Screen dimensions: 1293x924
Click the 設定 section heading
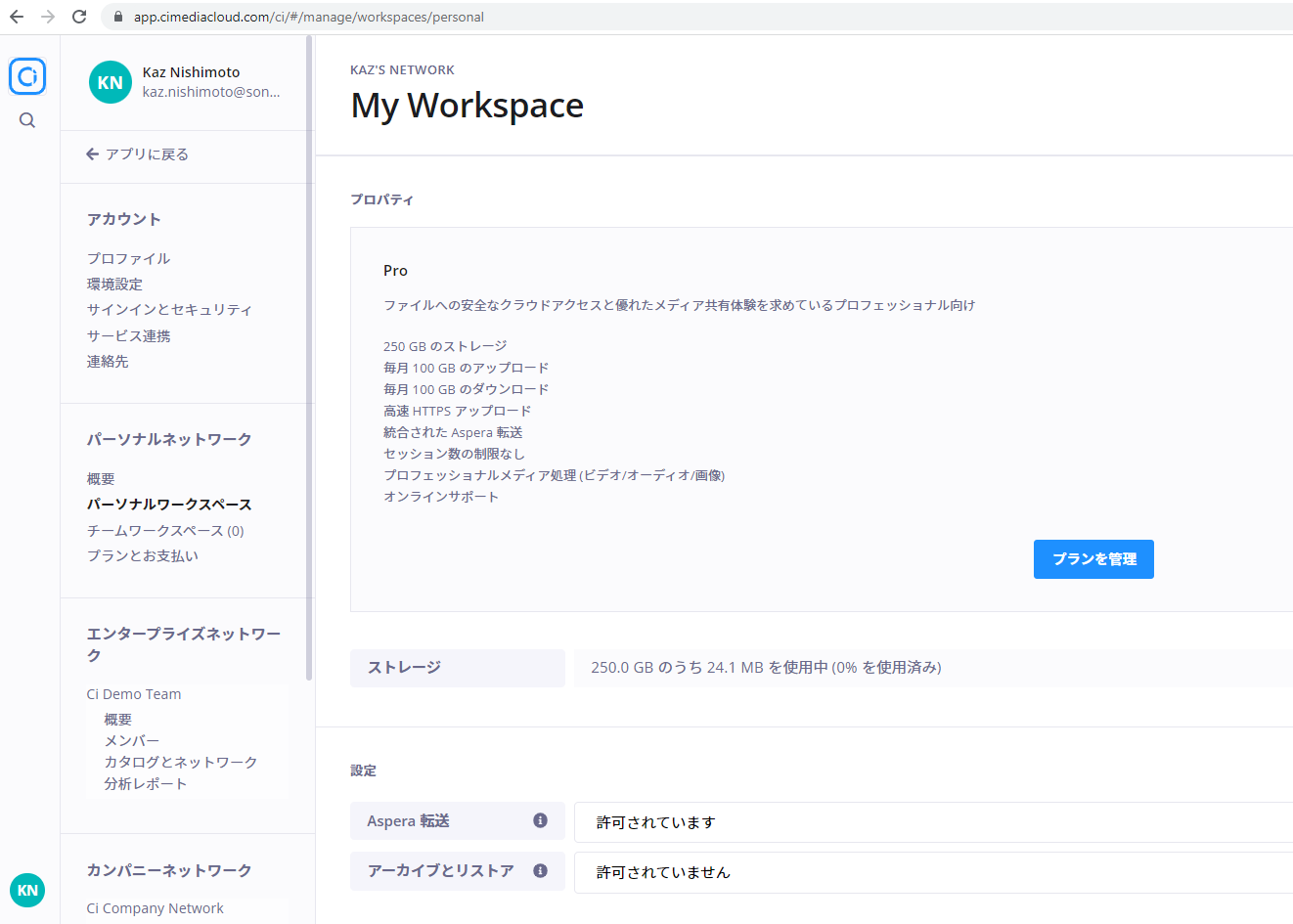pyautogui.click(x=363, y=770)
